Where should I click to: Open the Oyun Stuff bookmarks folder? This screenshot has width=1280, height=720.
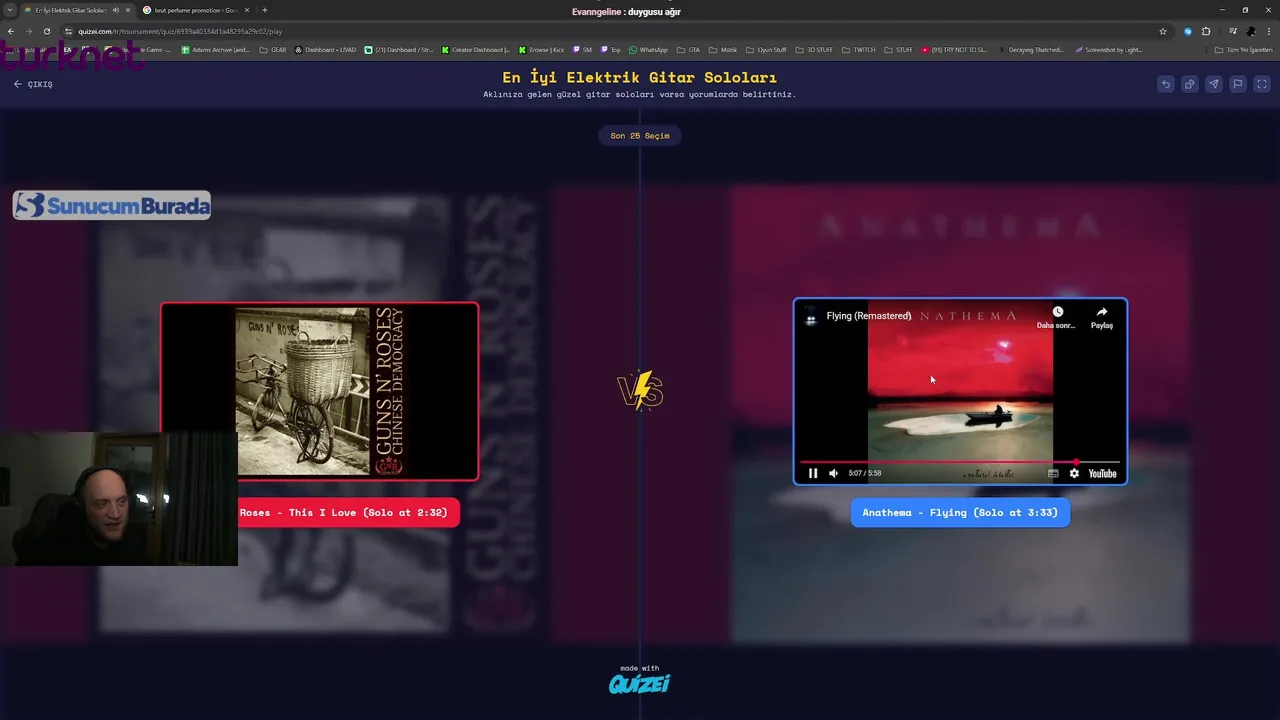766,50
